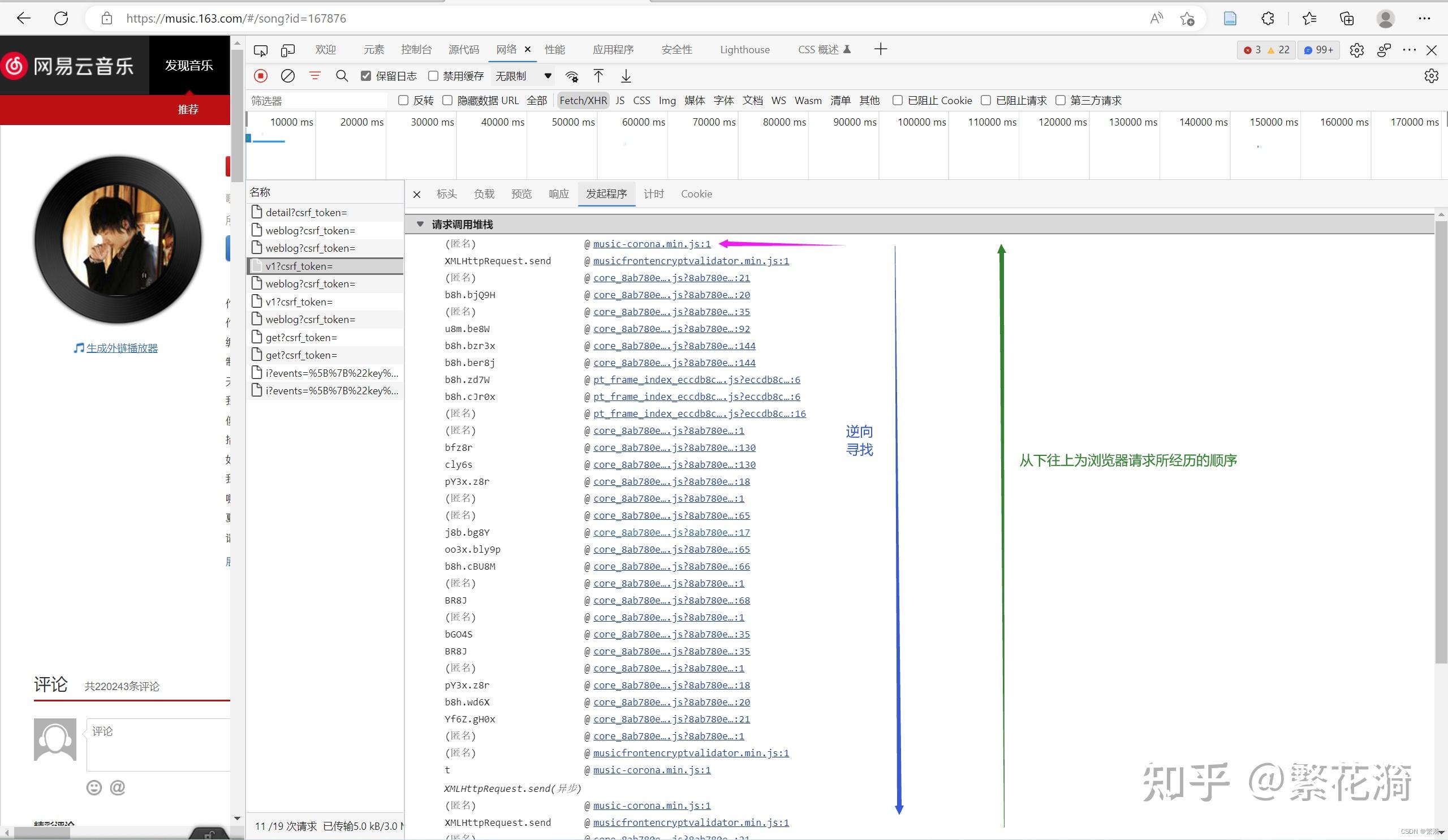Image resolution: width=1448 pixels, height=840 pixels.
Task: Enable the 禁用缓存 checkbox
Action: (x=434, y=76)
